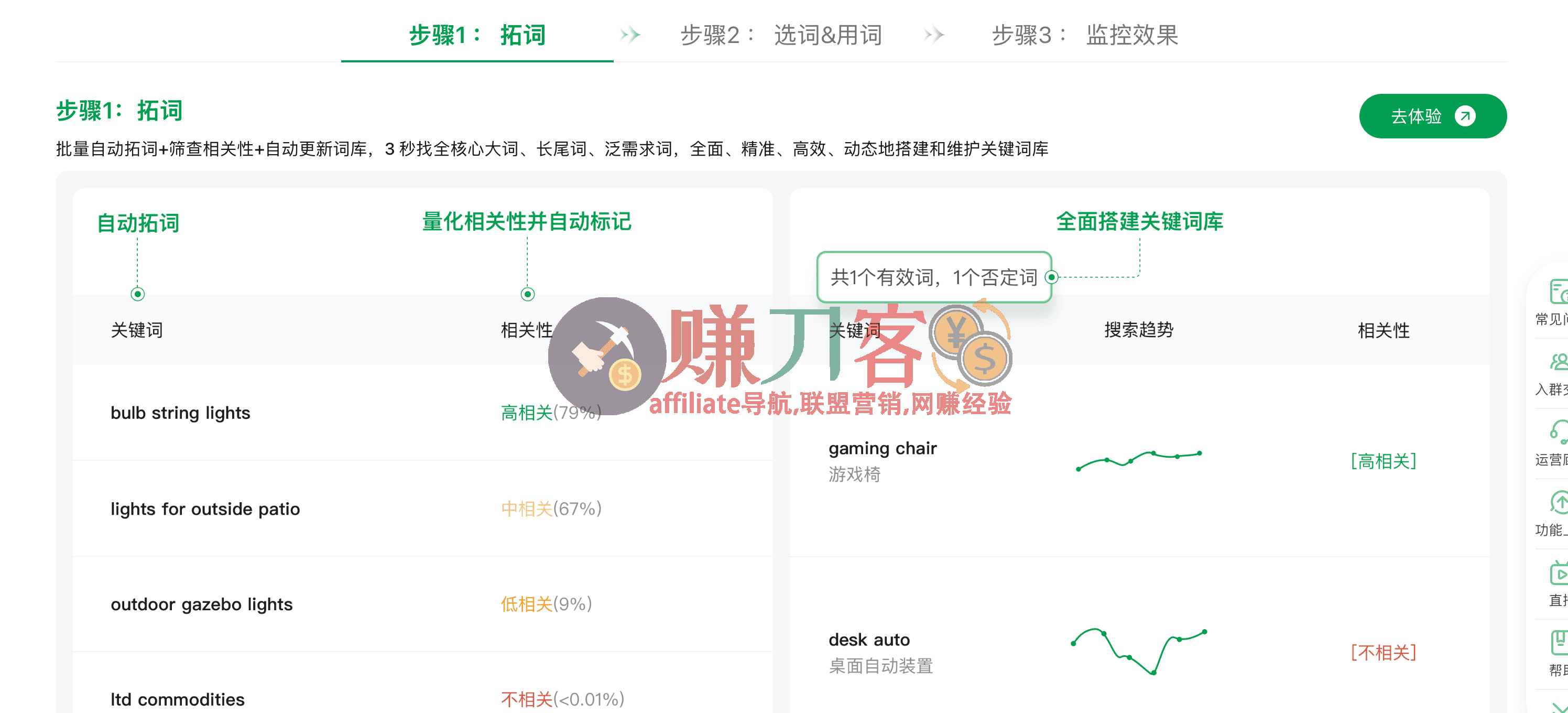The width and height of the screenshot is (1568, 713).
Task: Click the 全面搭建关键词库 heading label
Action: 1139,221
